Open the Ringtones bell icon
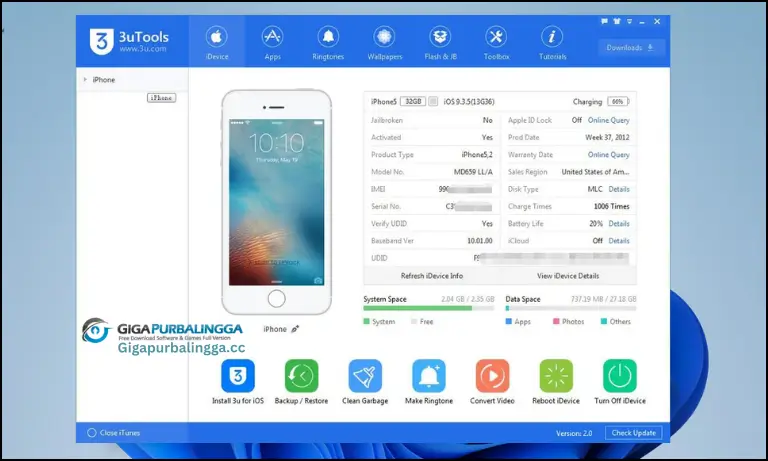768x461 pixels. (x=328, y=37)
